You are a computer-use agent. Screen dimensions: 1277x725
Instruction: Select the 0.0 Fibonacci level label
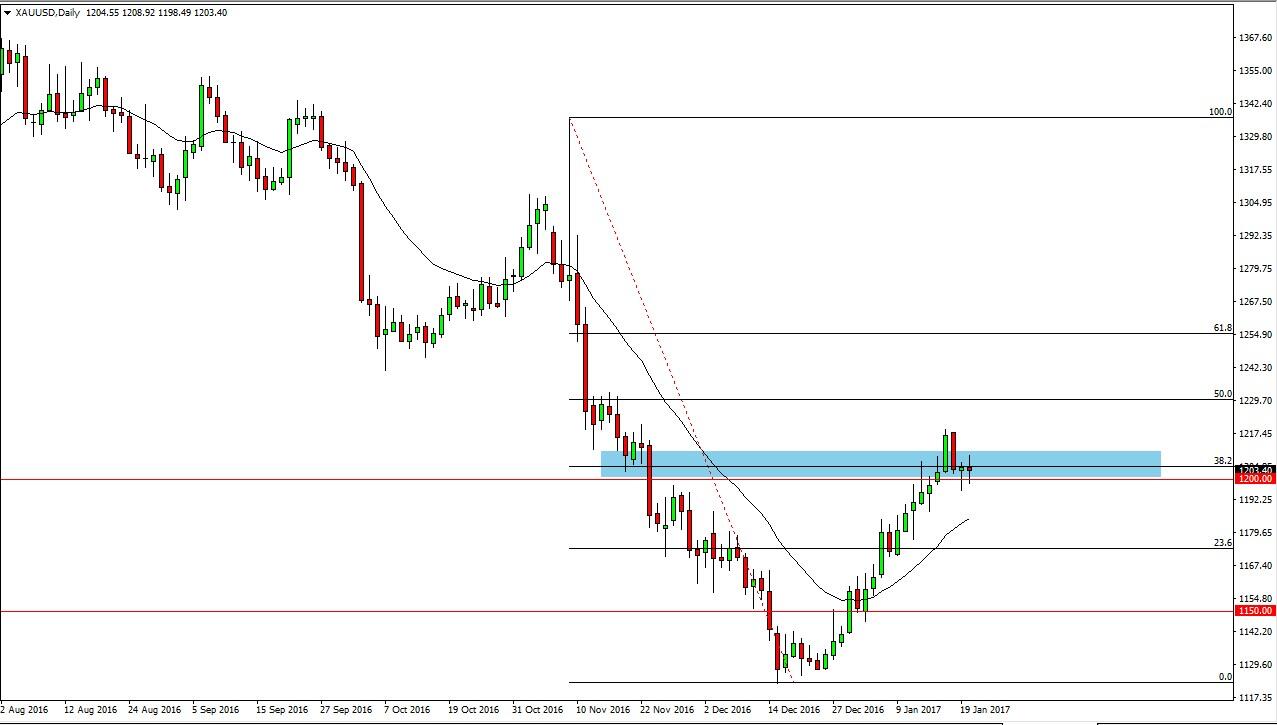click(x=1225, y=677)
